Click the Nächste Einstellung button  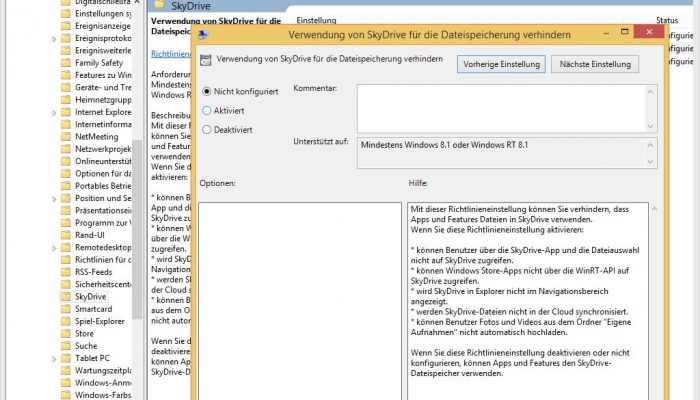click(x=595, y=64)
